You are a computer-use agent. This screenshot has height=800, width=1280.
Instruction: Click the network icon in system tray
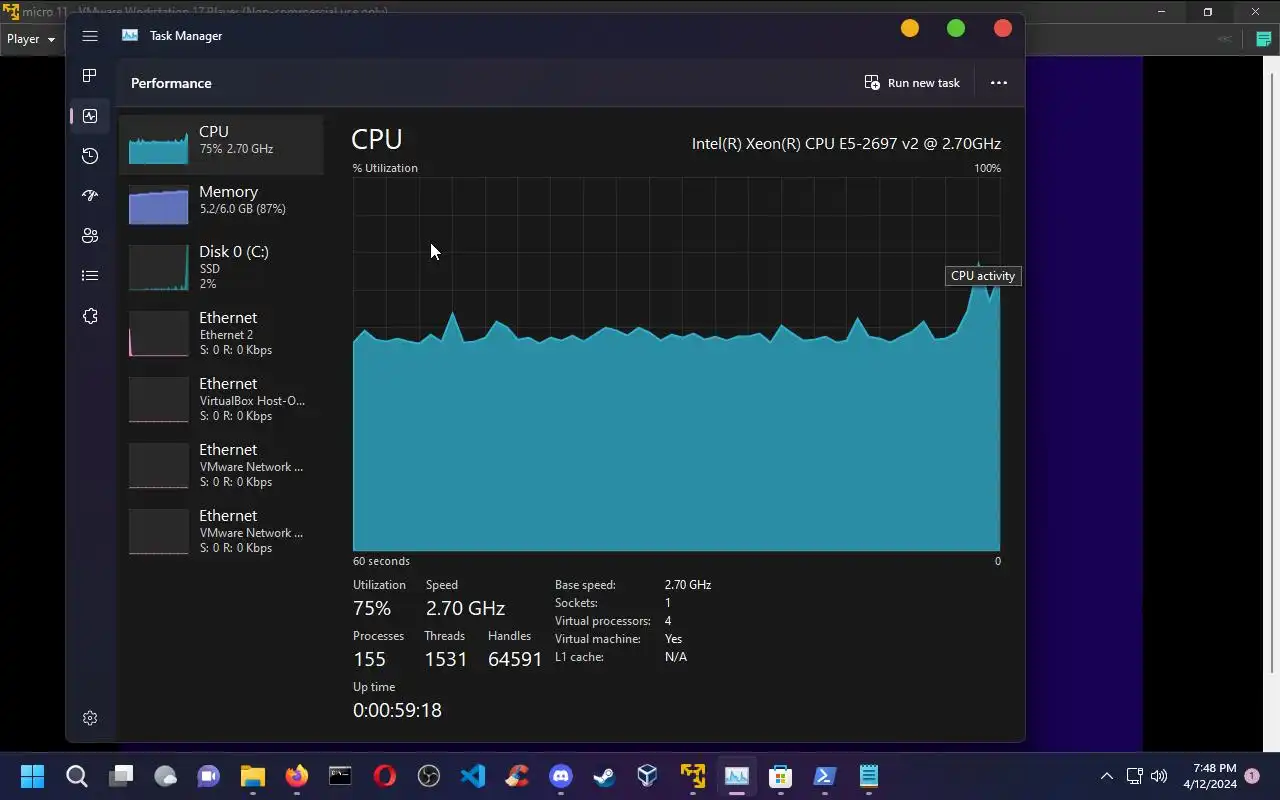pos(1135,776)
